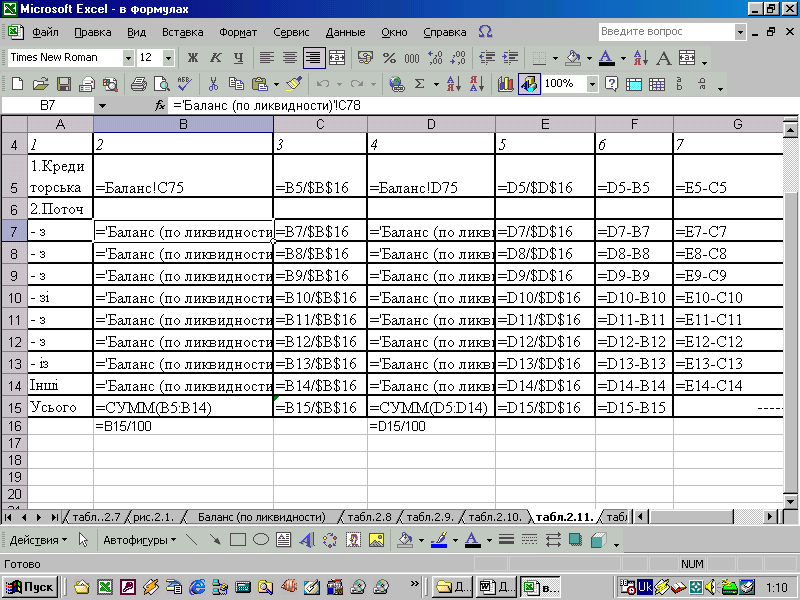
Task: Click the fx insert function button
Action: pyautogui.click(x=160, y=106)
